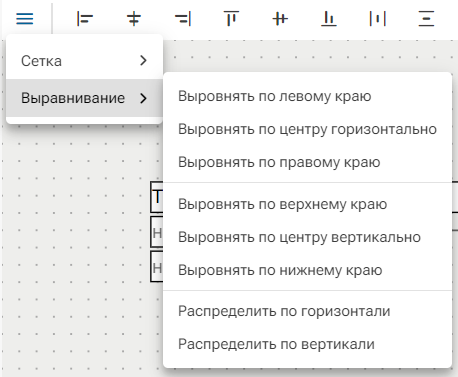Image resolution: width=458 pixels, height=377 pixels.
Task: Select the canvas box starting with T
Action: coord(157,197)
